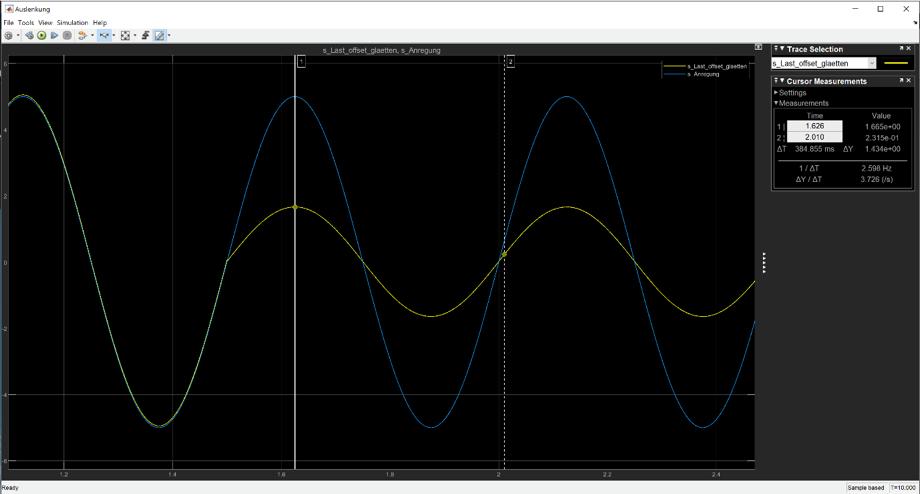
Task: Click the Stop simulation button
Action: coord(67,35)
